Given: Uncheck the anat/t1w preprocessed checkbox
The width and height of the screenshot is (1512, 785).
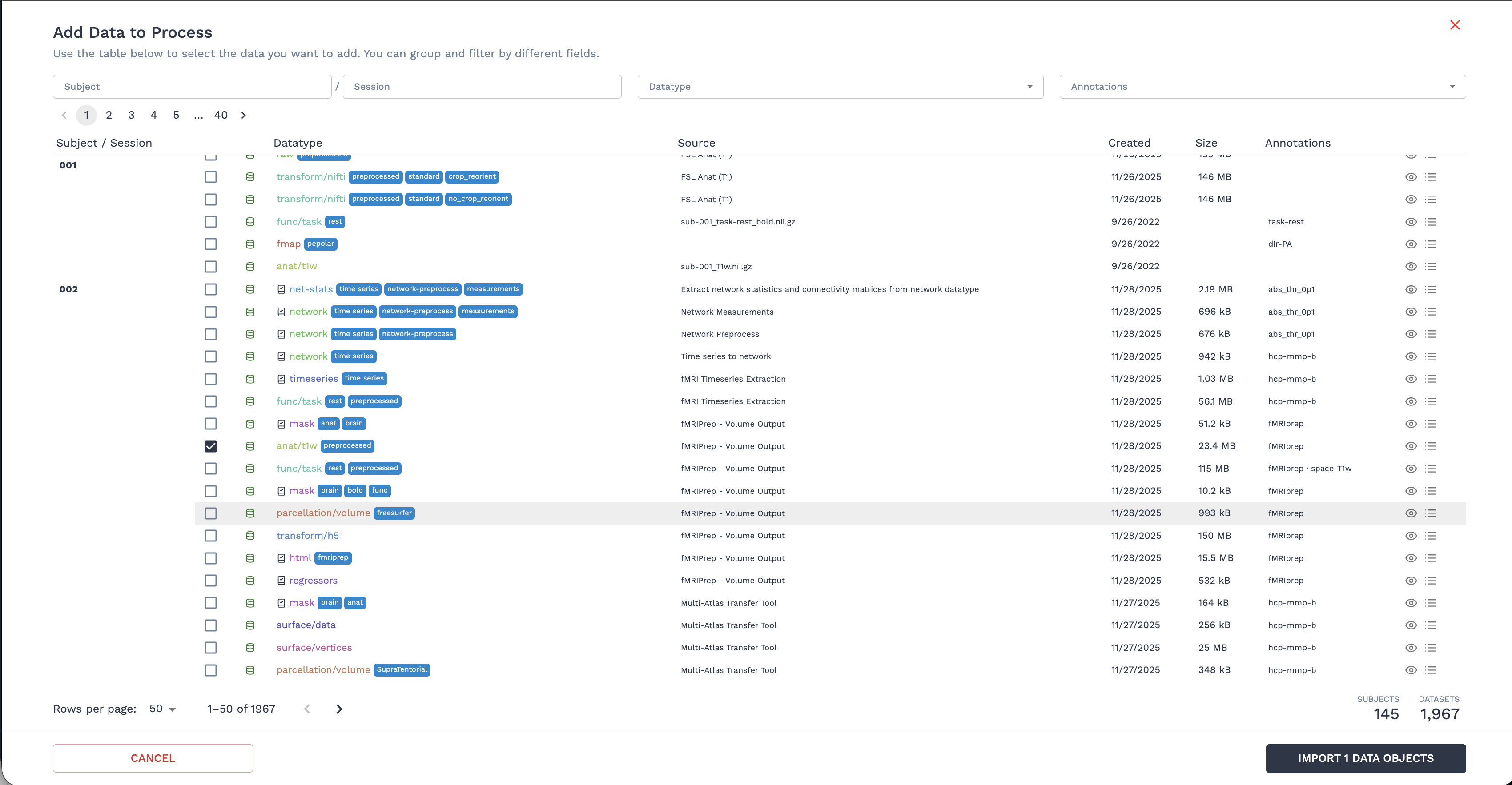Looking at the screenshot, I should [x=211, y=446].
